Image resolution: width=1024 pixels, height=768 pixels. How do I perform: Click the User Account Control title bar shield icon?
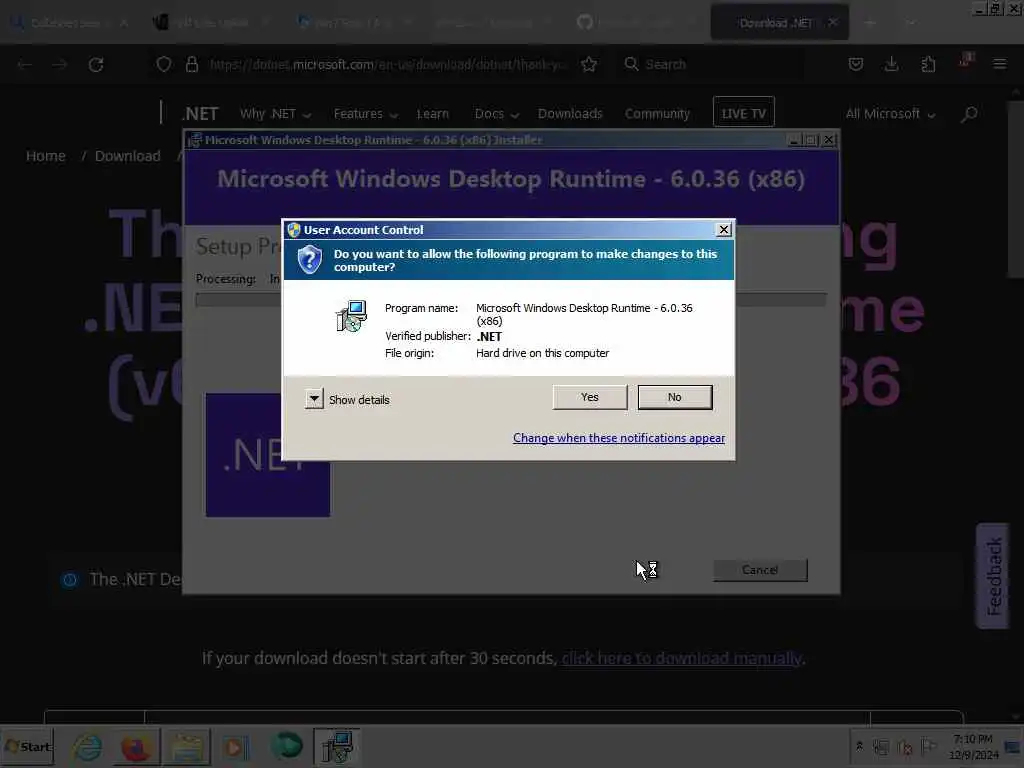click(294, 230)
